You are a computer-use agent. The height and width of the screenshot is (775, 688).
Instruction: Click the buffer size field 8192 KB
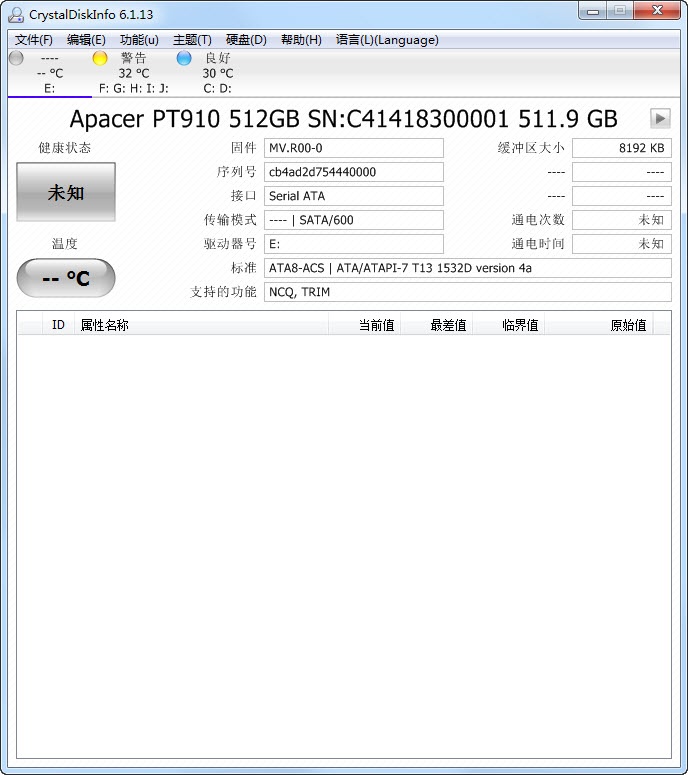[622, 148]
